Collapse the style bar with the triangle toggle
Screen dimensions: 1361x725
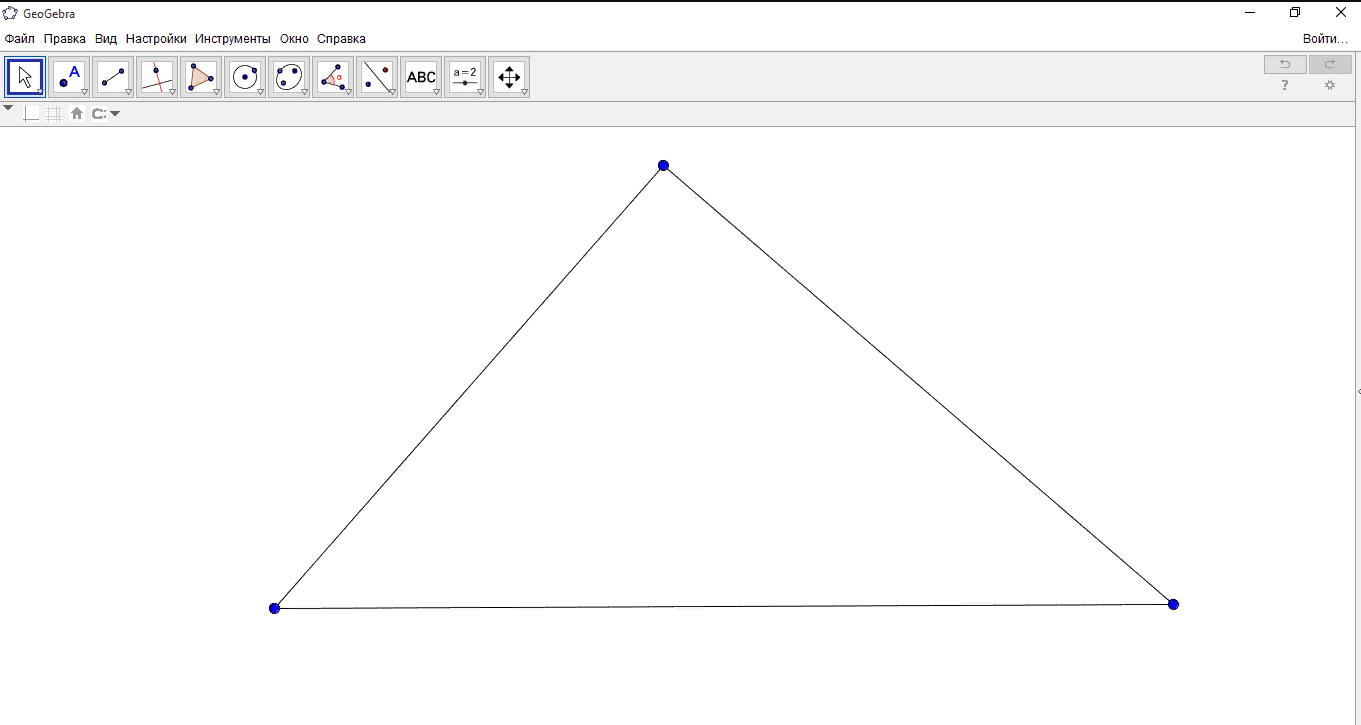(x=8, y=108)
